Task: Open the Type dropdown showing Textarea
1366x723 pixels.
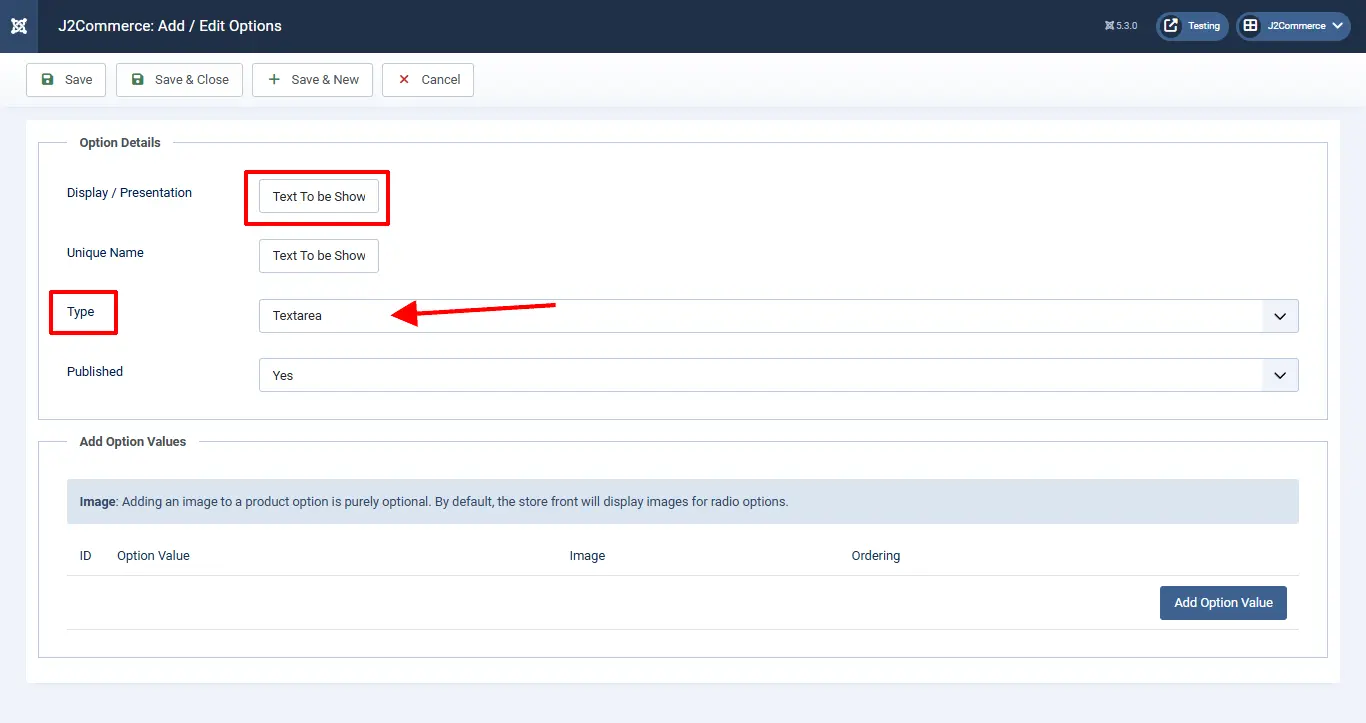Action: tap(778, 316)
